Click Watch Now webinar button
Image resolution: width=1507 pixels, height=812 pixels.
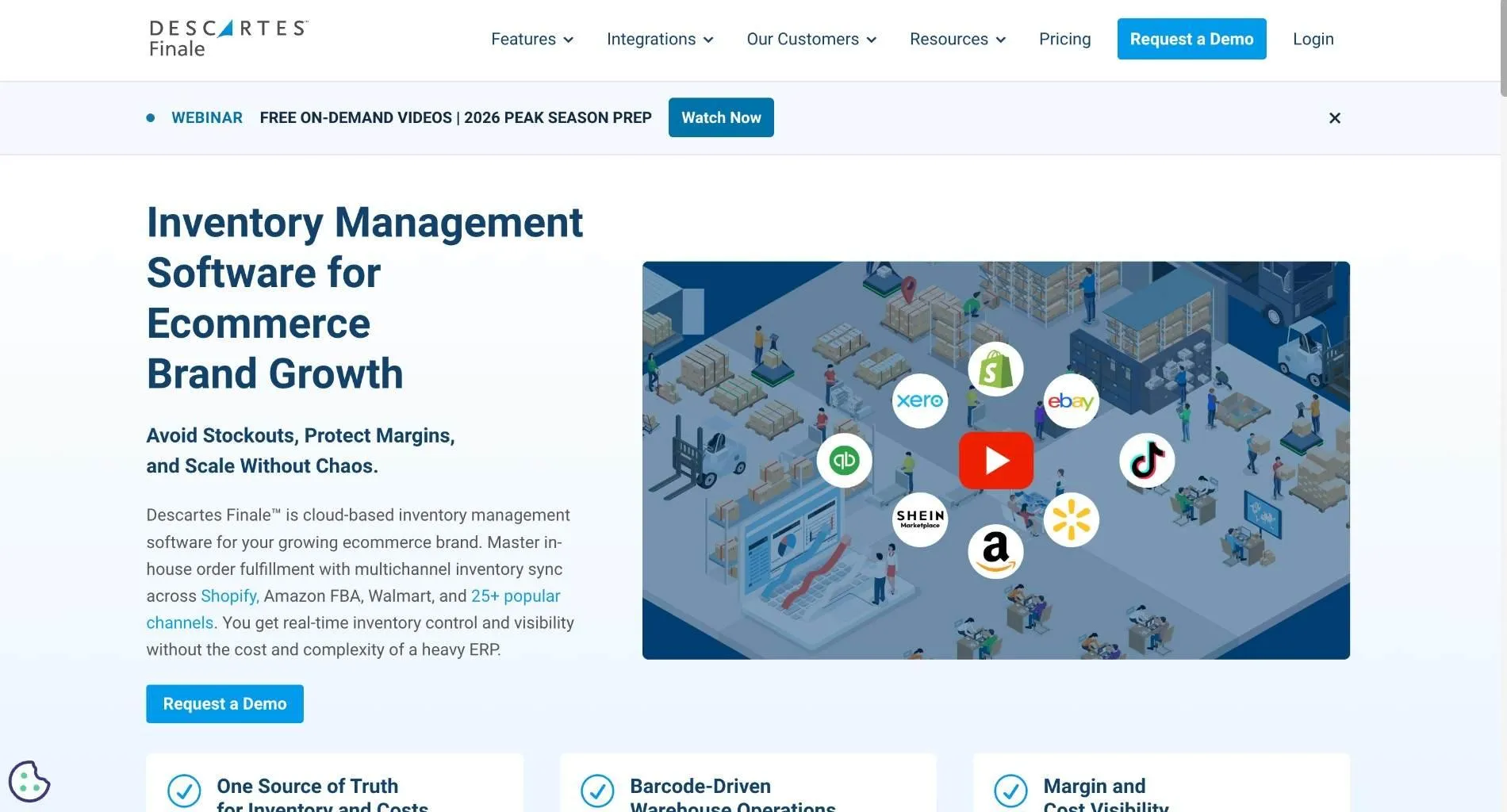pos(721,117)
